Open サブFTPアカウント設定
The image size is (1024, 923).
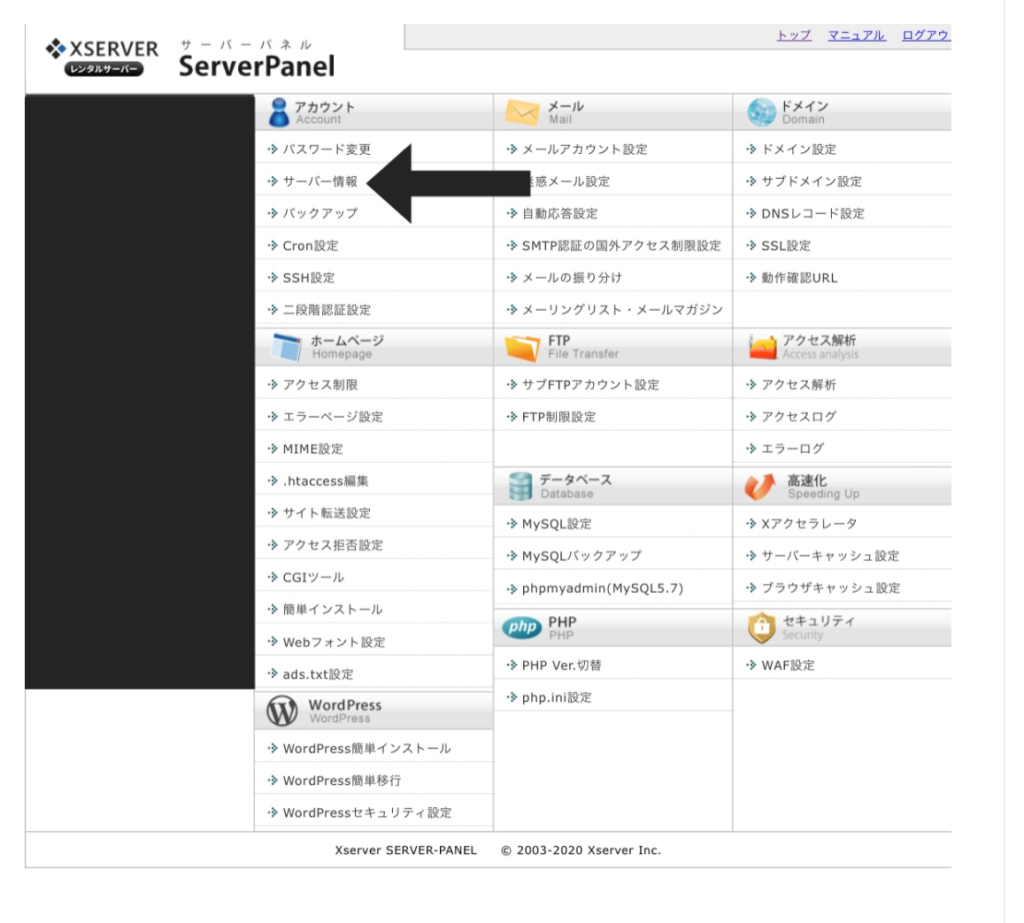590,385
